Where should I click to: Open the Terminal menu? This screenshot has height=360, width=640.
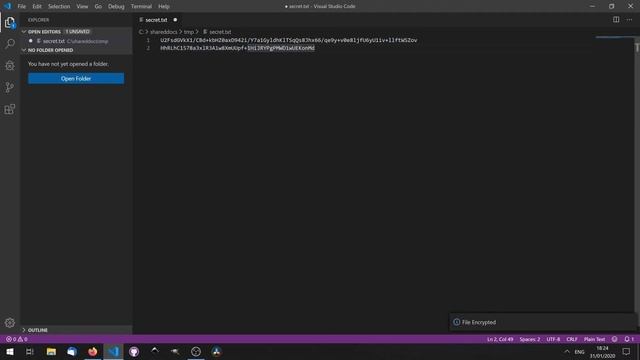pyautogui.click(x=141, y=6)
